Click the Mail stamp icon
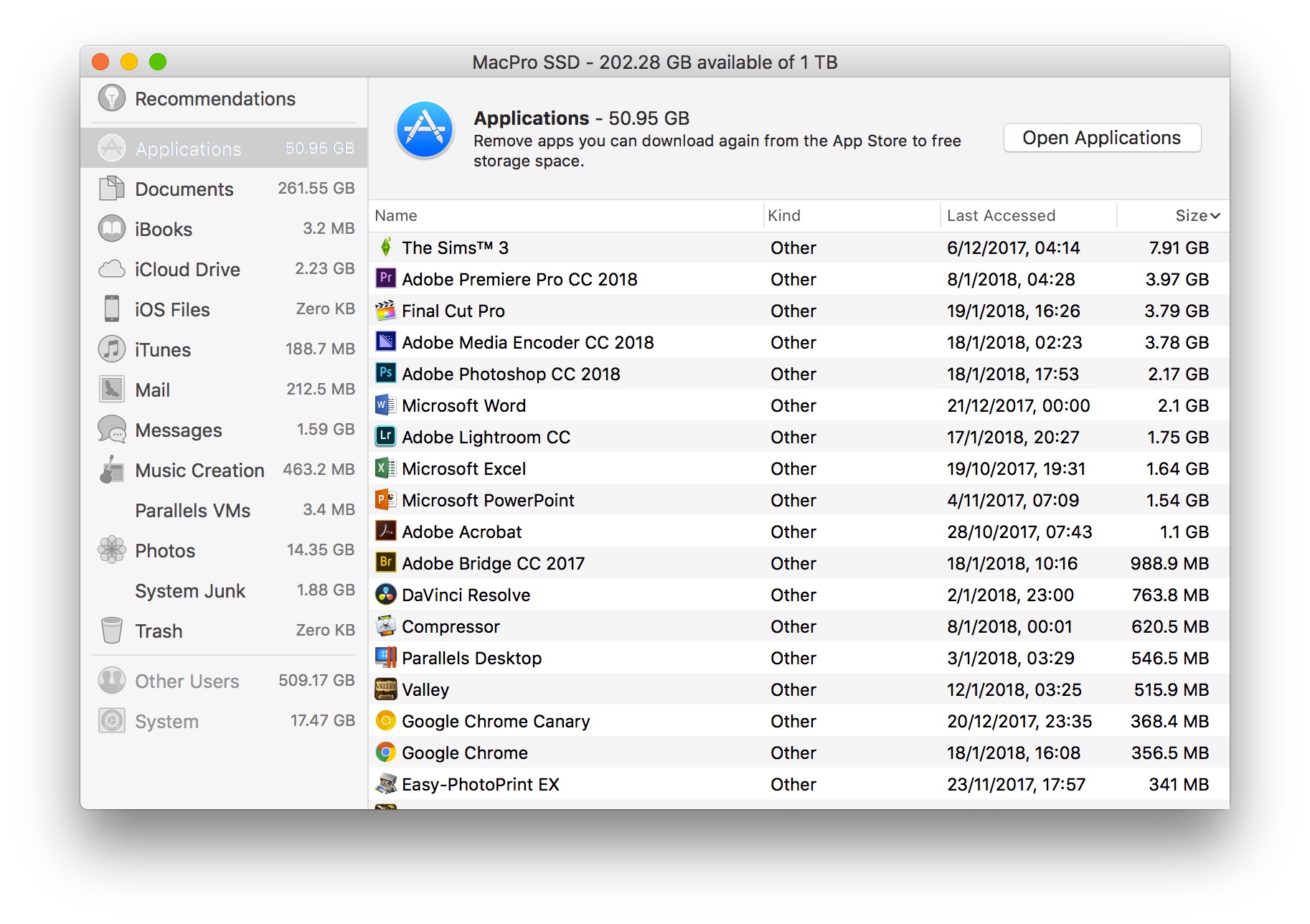1310x924 pixels. (x=112, y=390)
